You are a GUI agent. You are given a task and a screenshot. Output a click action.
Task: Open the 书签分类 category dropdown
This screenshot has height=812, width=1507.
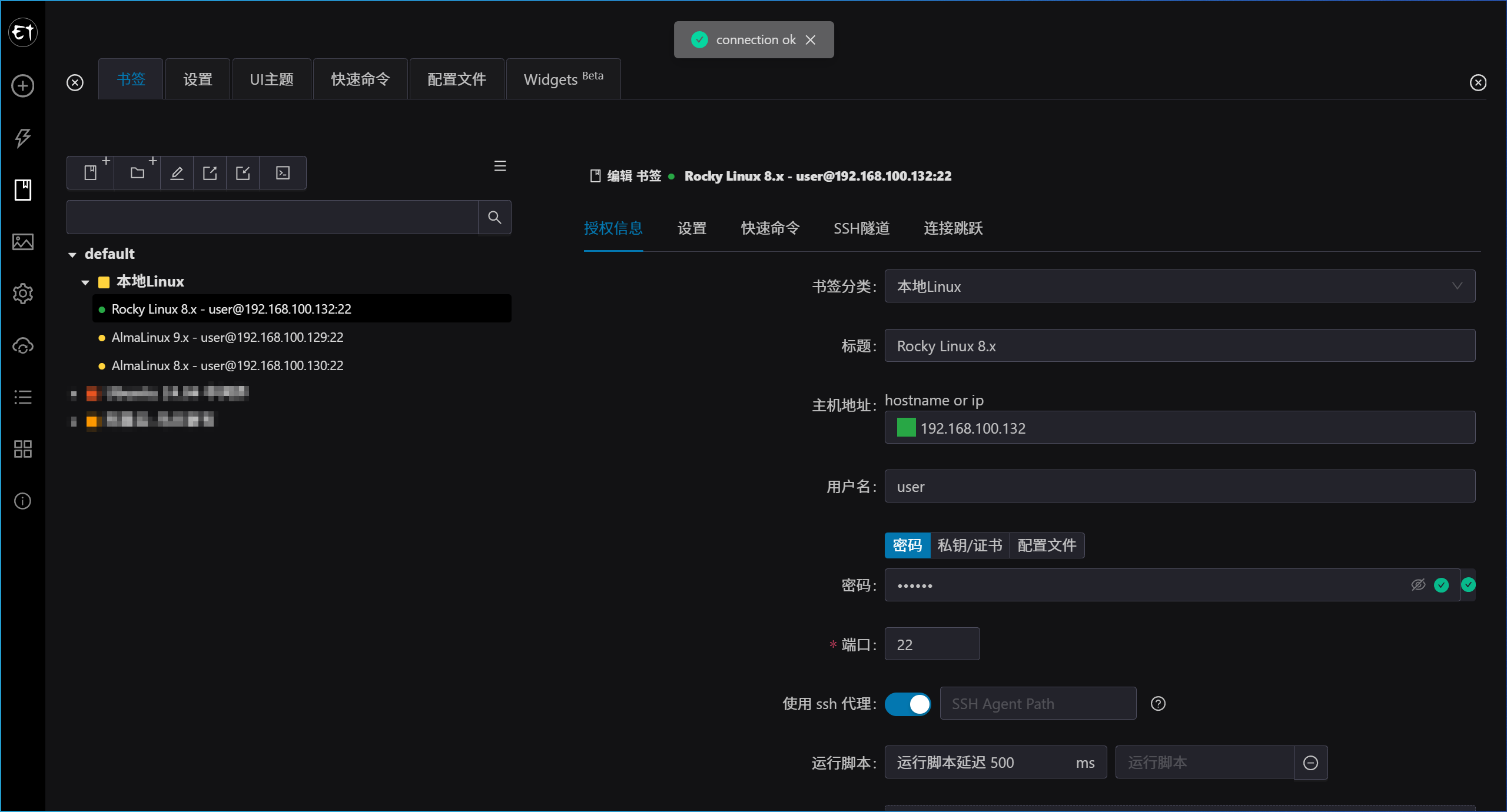(1180, 287)
